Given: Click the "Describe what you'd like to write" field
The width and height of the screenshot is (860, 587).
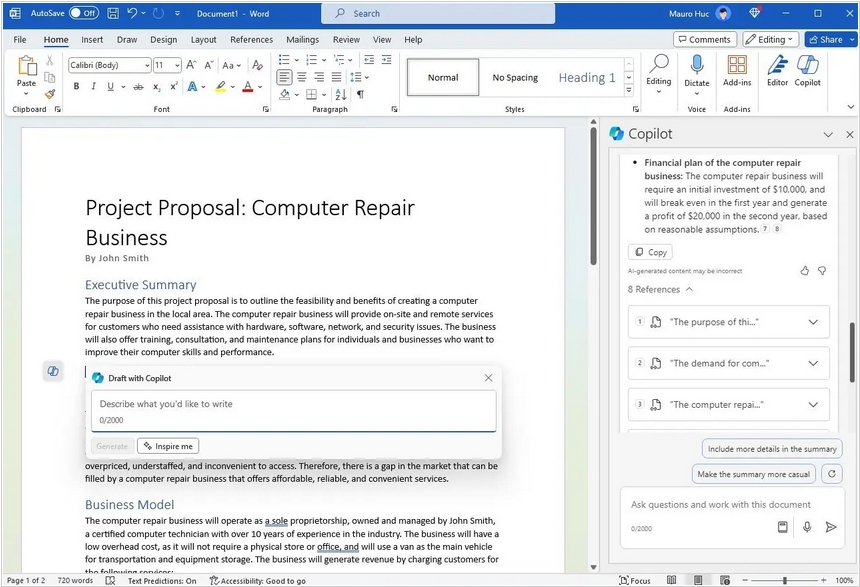Looking at the screenshot, I should click(x=293, y=404).
